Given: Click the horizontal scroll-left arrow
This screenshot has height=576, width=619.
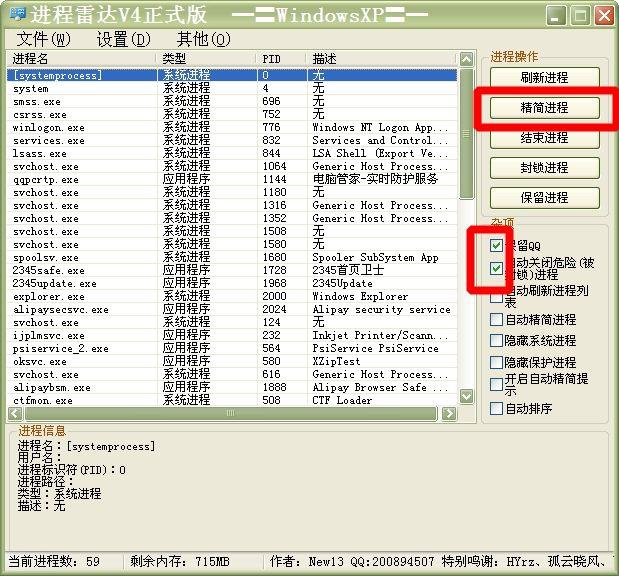Looking at the screenshot, I should click(x=15, y=413).
